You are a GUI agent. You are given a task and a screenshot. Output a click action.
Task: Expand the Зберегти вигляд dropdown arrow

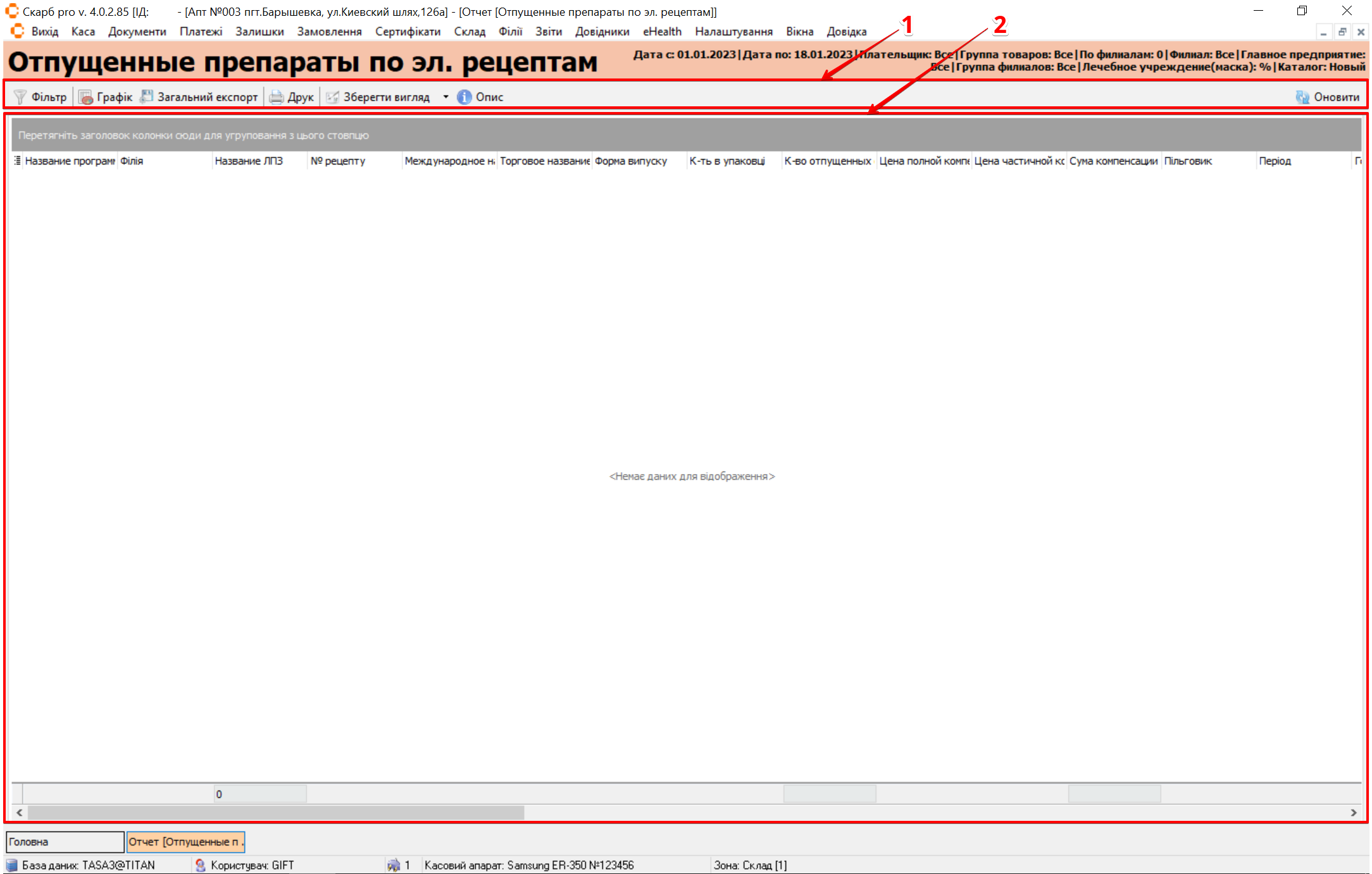click(x=446, y=97)
